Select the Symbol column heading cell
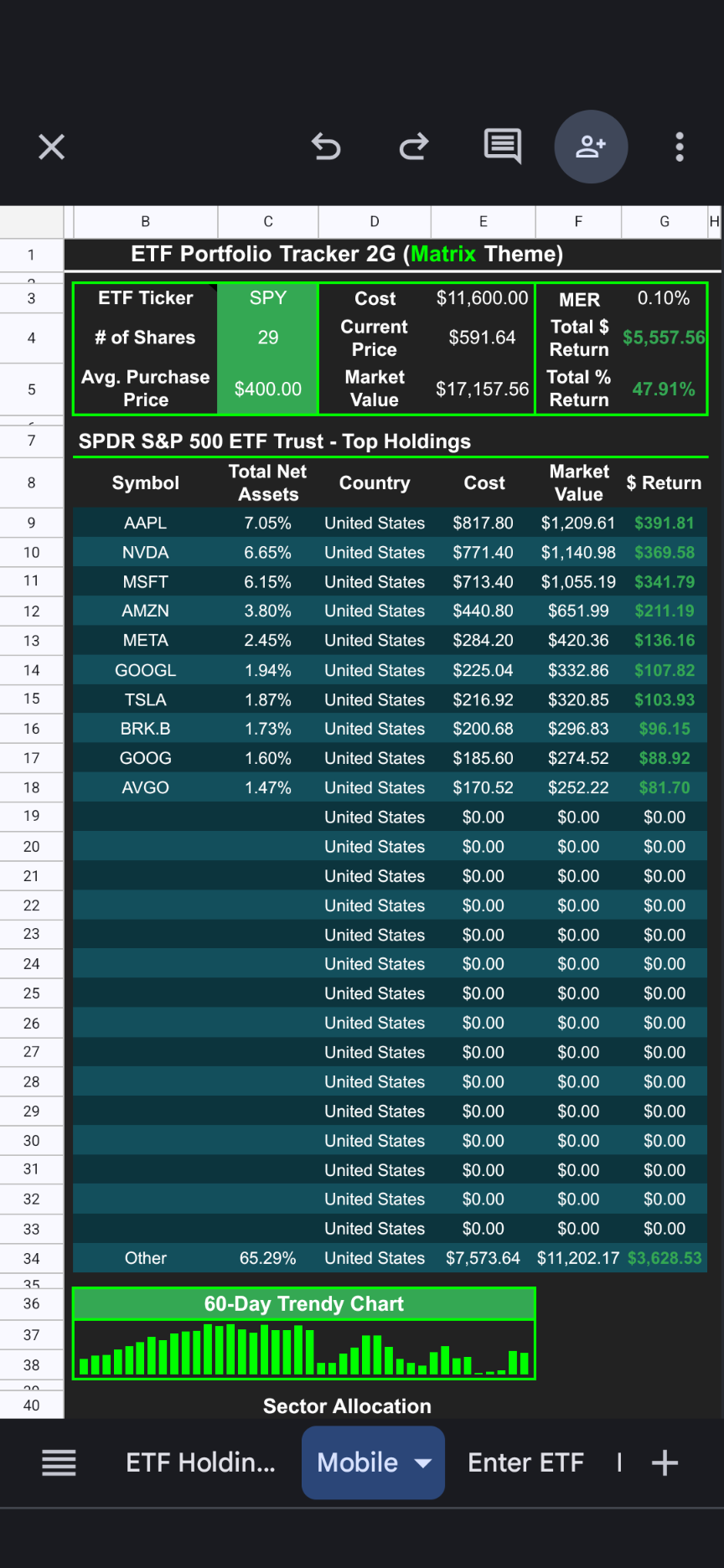The width and height of the screenshot is (724, 1568). 146,482
